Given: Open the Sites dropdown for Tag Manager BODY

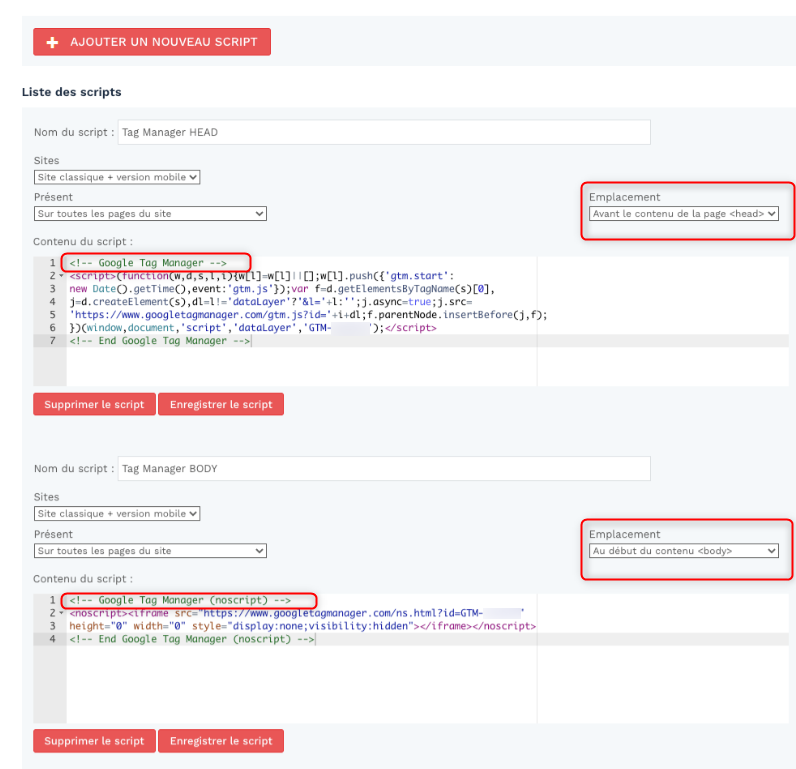Looking at the screenshot, I should [x=117, y=514].
